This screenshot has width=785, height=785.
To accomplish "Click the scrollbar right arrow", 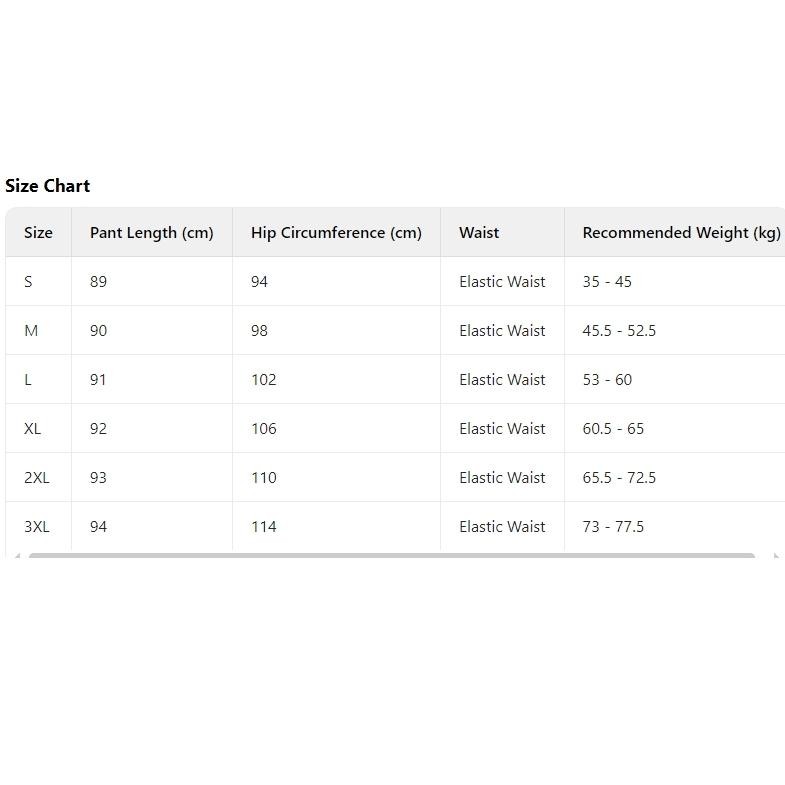I will click(x=776, y=555).
